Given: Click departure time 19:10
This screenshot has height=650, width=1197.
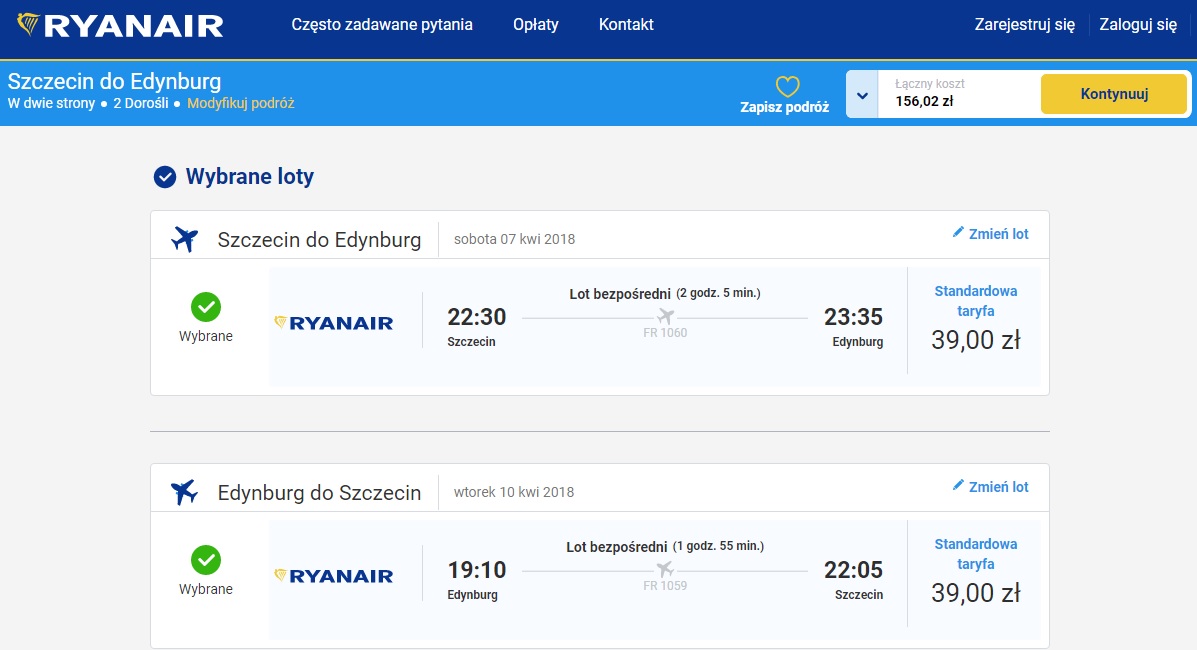Looking at the screenshot, I should point(477,570).
